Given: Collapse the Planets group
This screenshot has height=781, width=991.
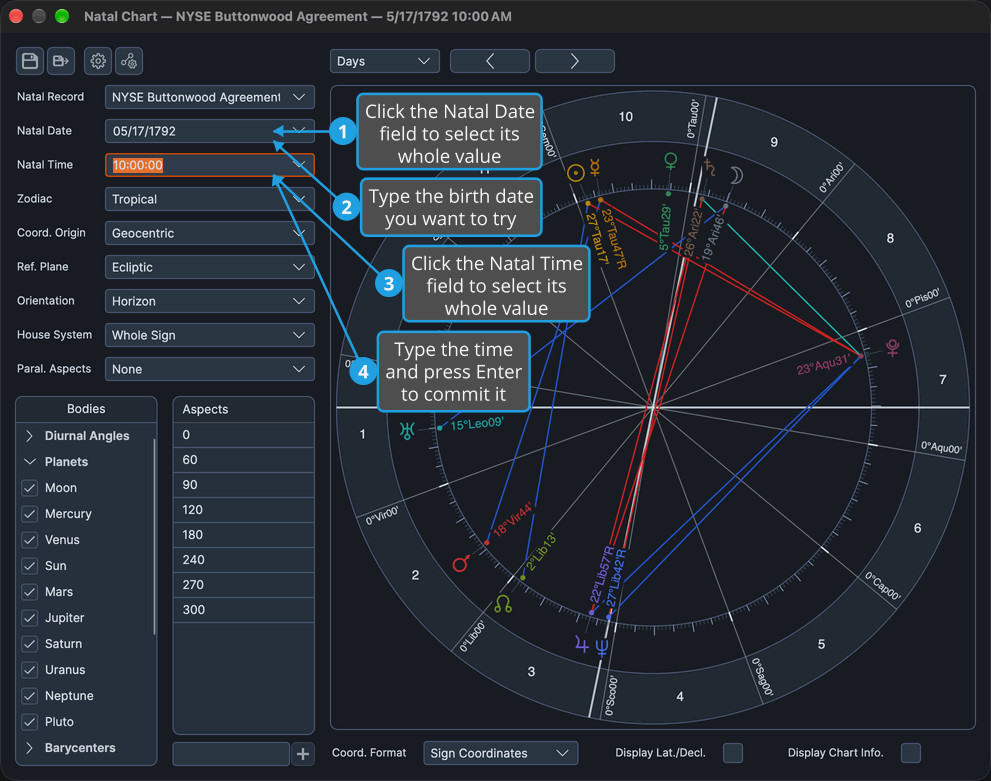Looking at the screenshot, I should tap(29, 462).
